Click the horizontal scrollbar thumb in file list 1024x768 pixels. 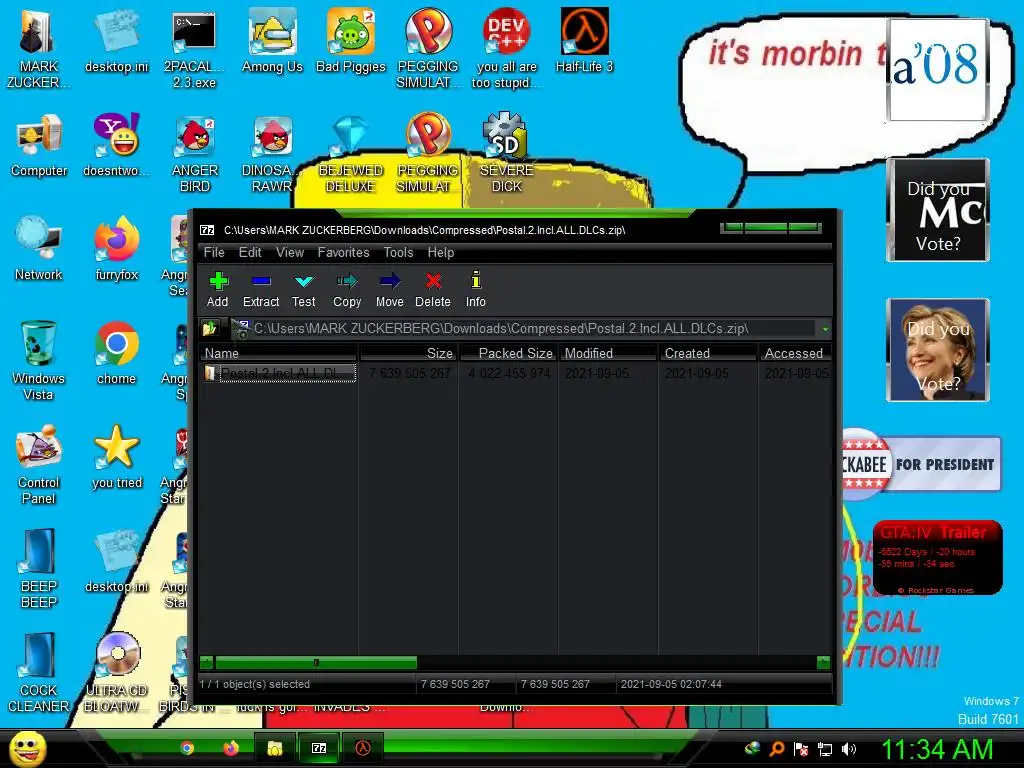[x=316, y=663]
